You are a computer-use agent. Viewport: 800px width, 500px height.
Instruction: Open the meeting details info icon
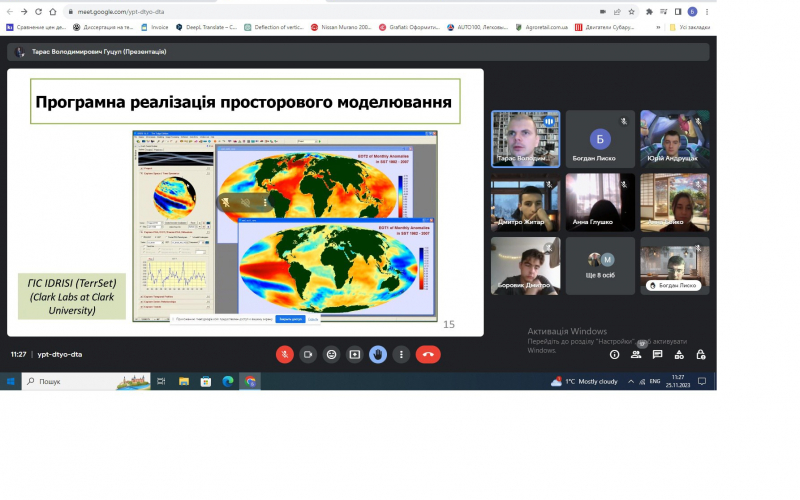[614, 355]
